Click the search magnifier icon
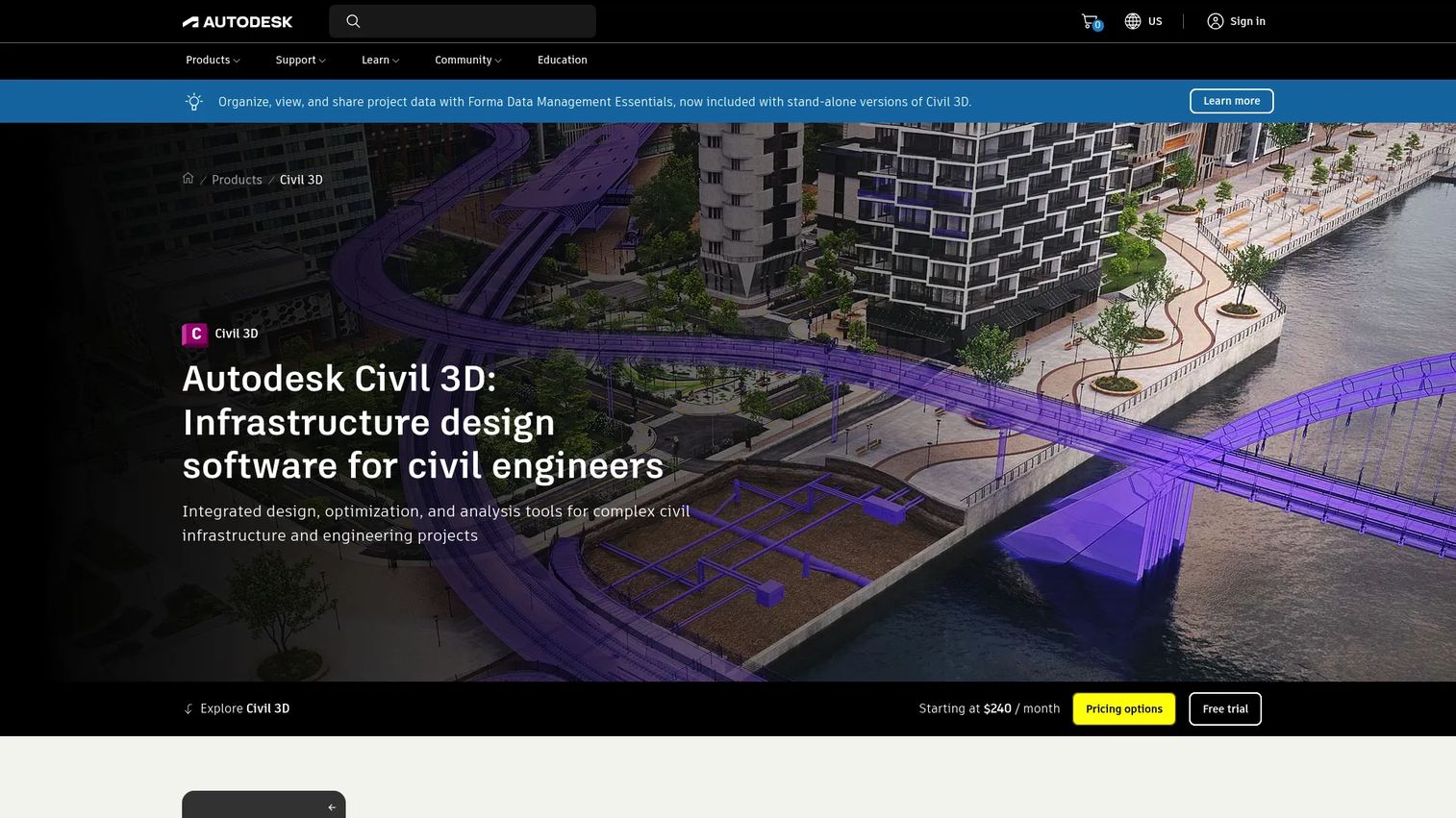Screen dimensions: 1456x818 point(353,21)
